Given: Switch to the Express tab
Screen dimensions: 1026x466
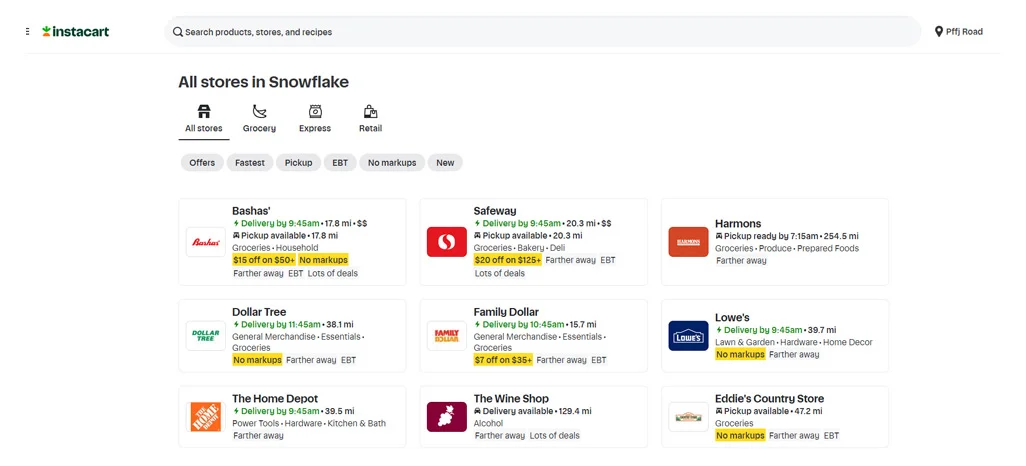Looking at the screenshot, I should pyautogui.click(x=315, y=120).
